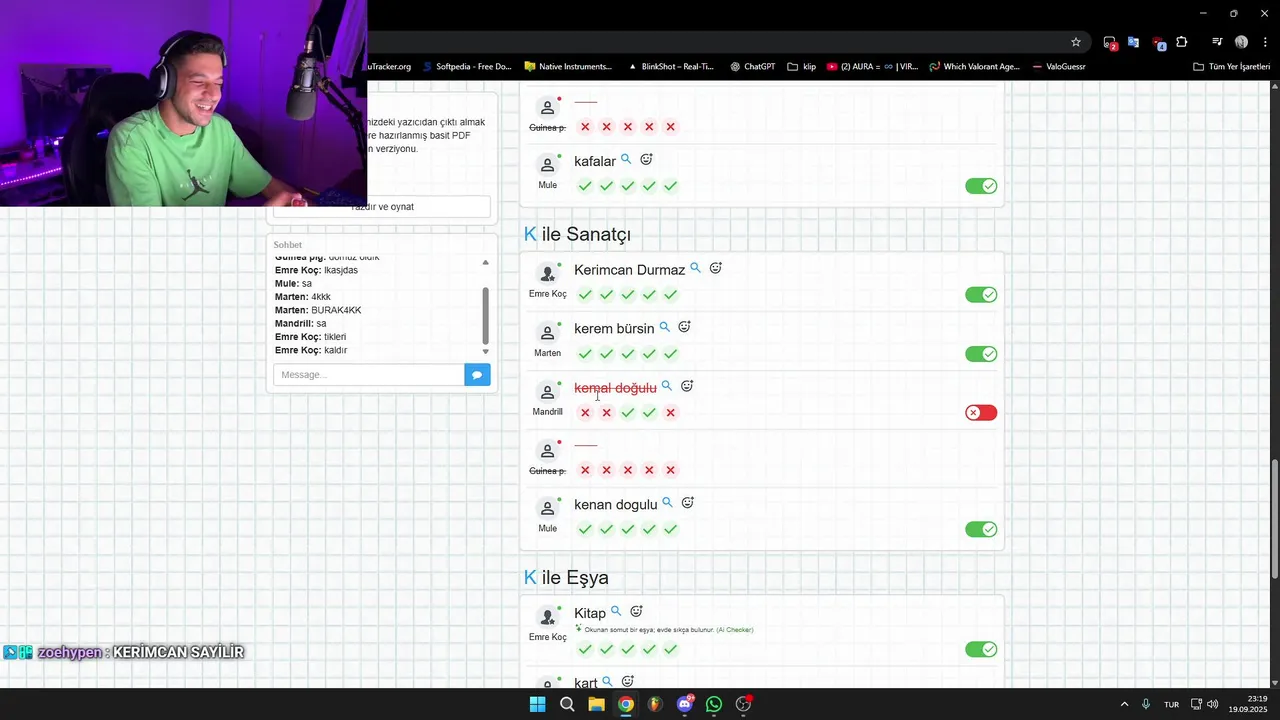The image size is (1280, 720).
Task: Add emoji reaction to Kerimcan Durmaz
Action: pyautogui.click(x=716, y=268)
